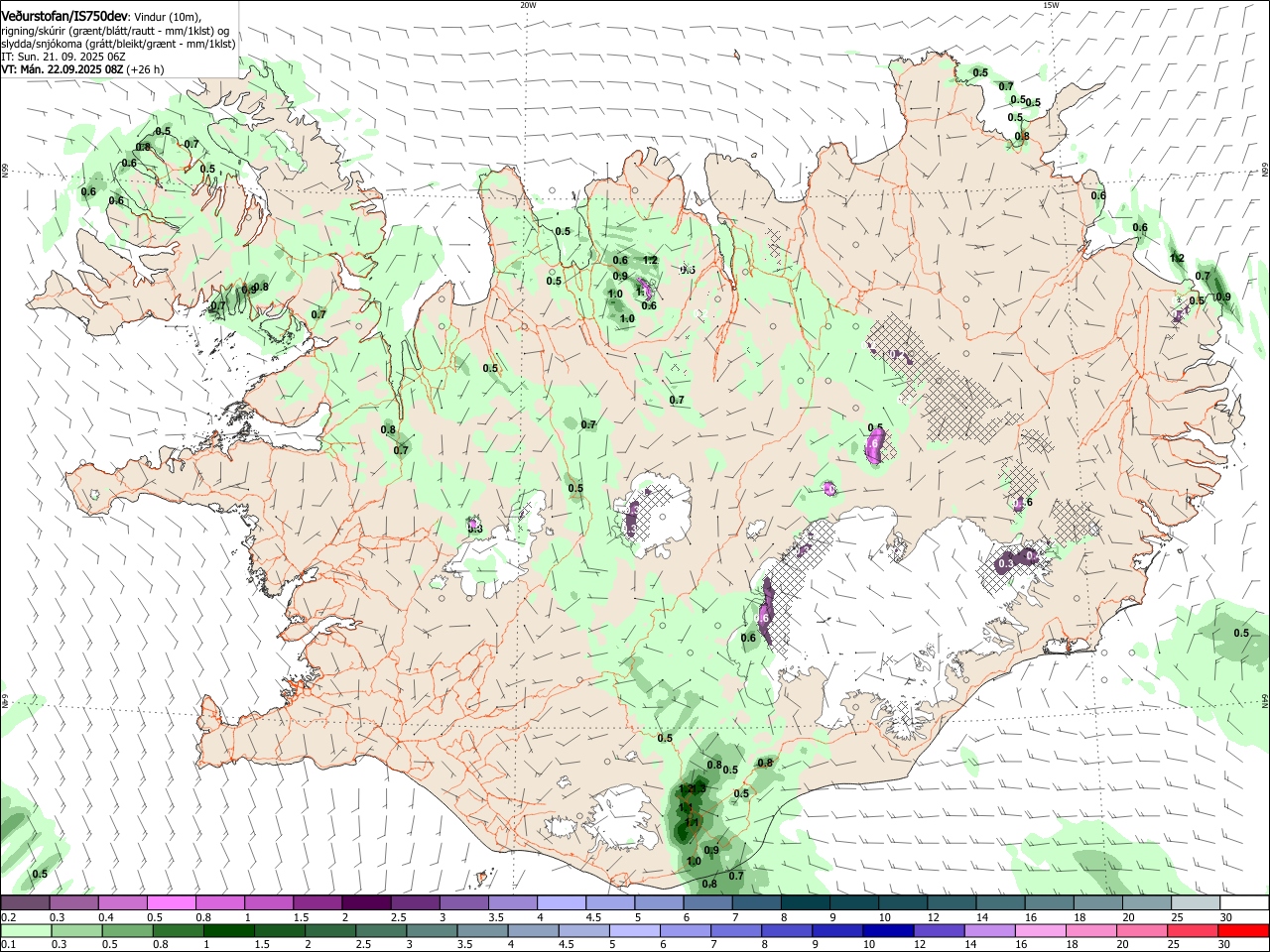Choose the medium blue 8 rain legend swatch
Image resolution: width=1270 pixels, height=952 pixels.
(x=786, y=931)
